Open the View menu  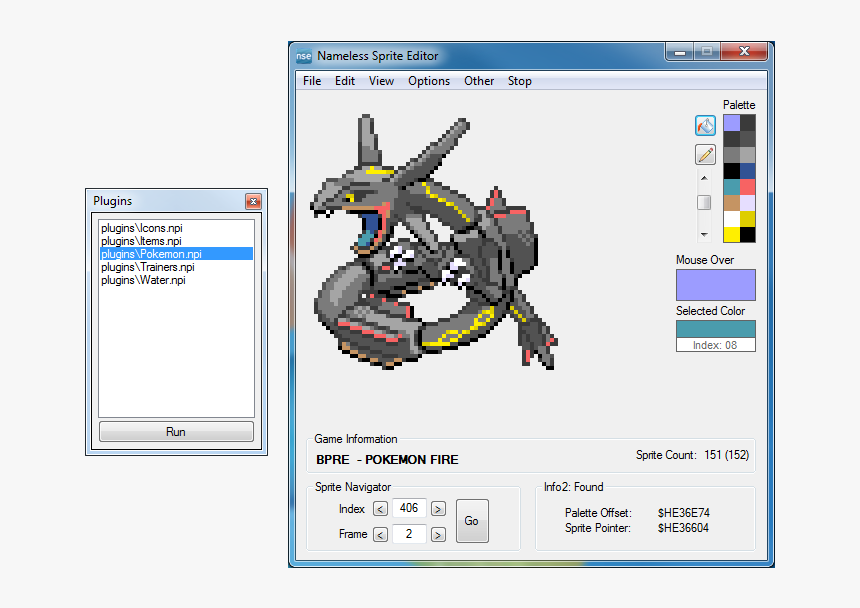(381, 81)
